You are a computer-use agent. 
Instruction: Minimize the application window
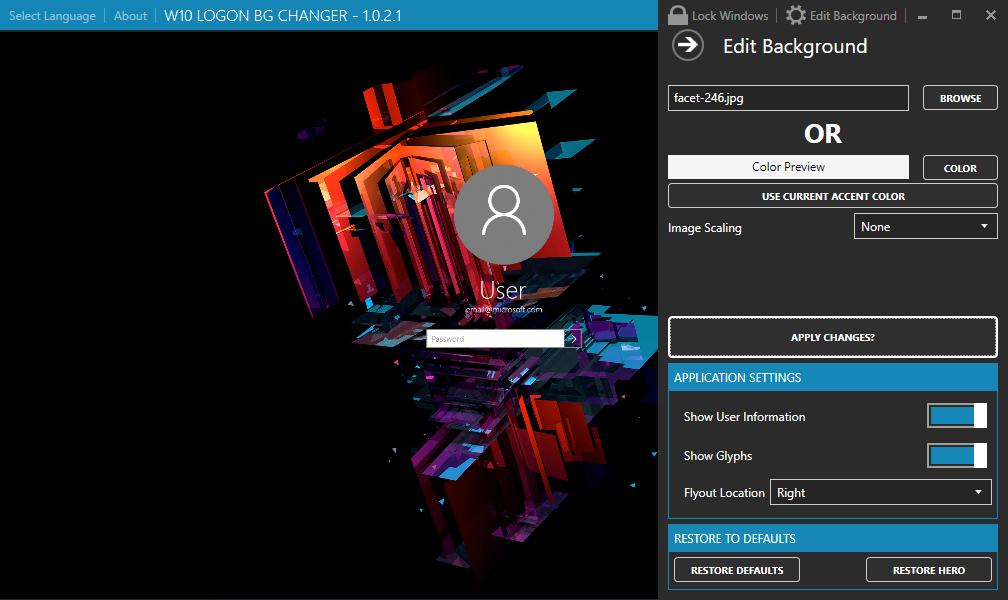[921, 16]
